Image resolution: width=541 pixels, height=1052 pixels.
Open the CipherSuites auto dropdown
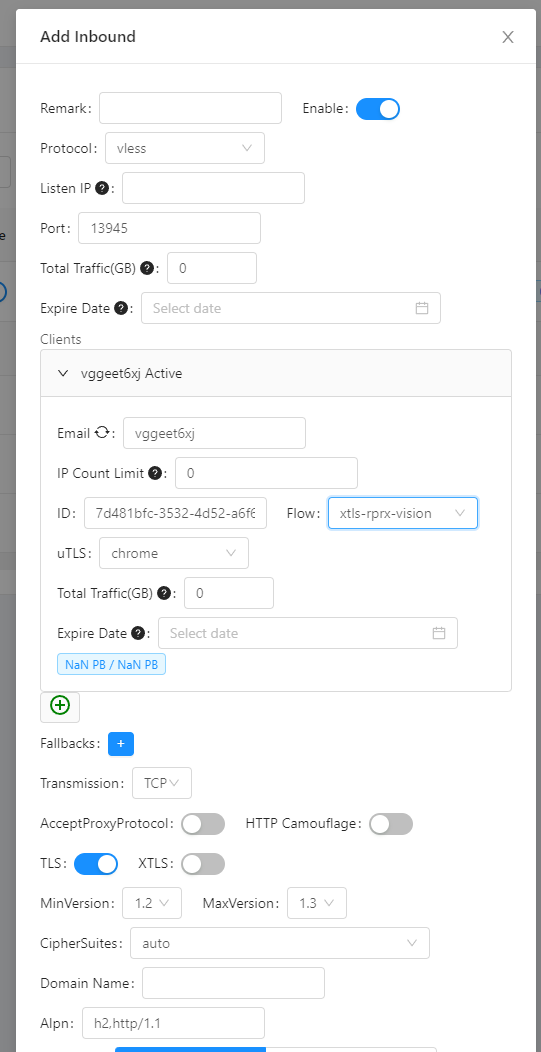(280, 943)
